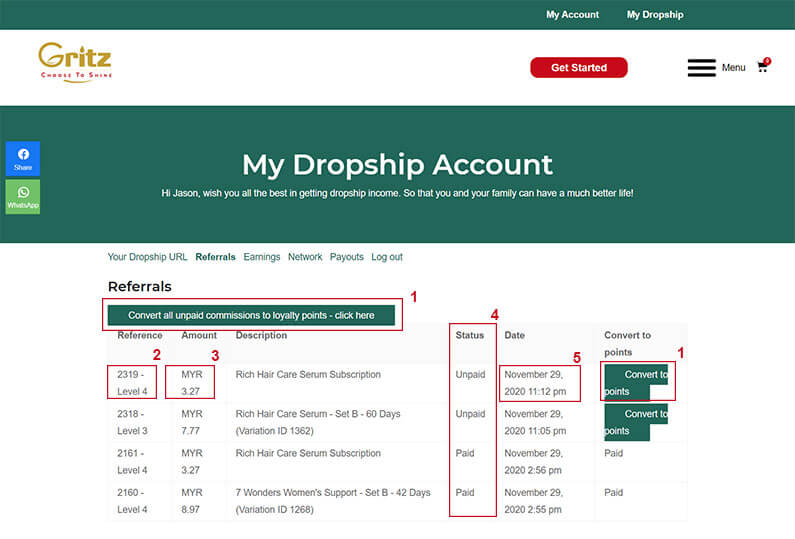Click Paid in Convert column, row 2161
The image size is (795, 539).
(x=613, y=453)
